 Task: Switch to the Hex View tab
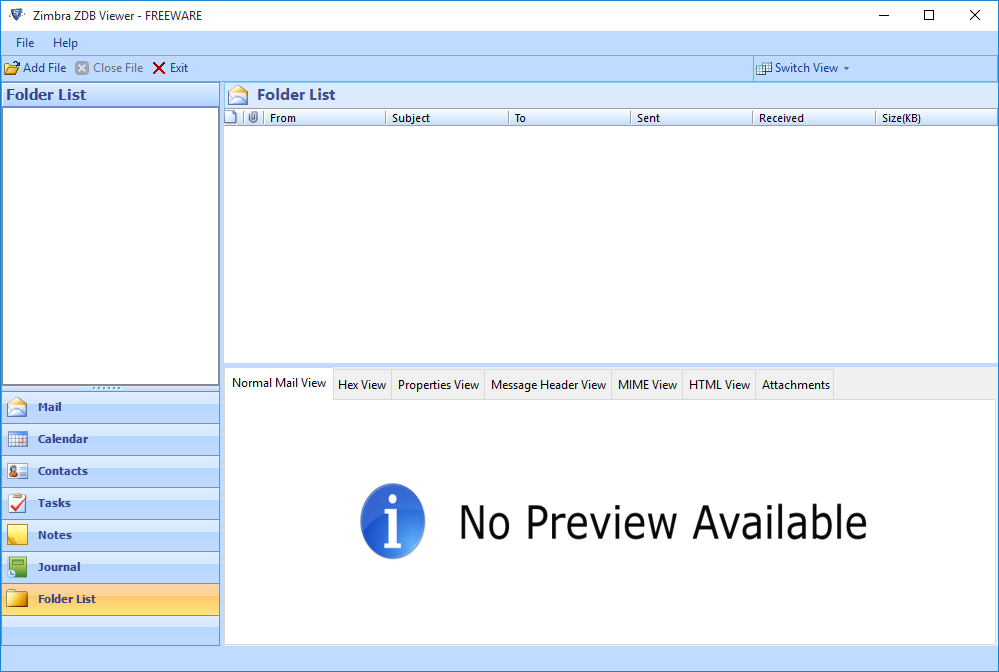(362, 385)
